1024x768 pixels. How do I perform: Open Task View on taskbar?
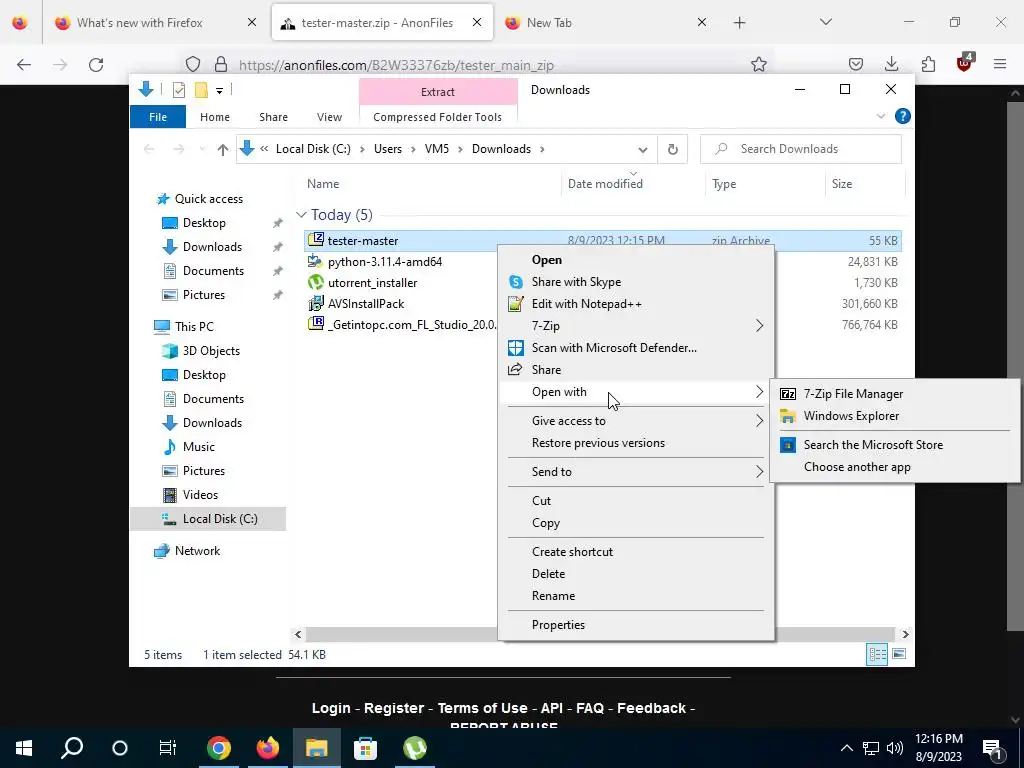168,748
